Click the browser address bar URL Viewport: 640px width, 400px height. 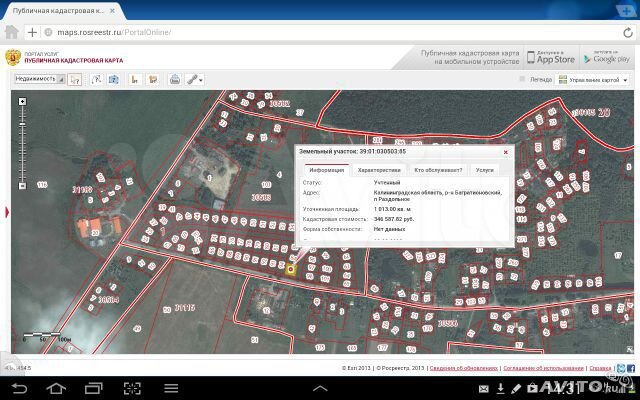[115, 32]
